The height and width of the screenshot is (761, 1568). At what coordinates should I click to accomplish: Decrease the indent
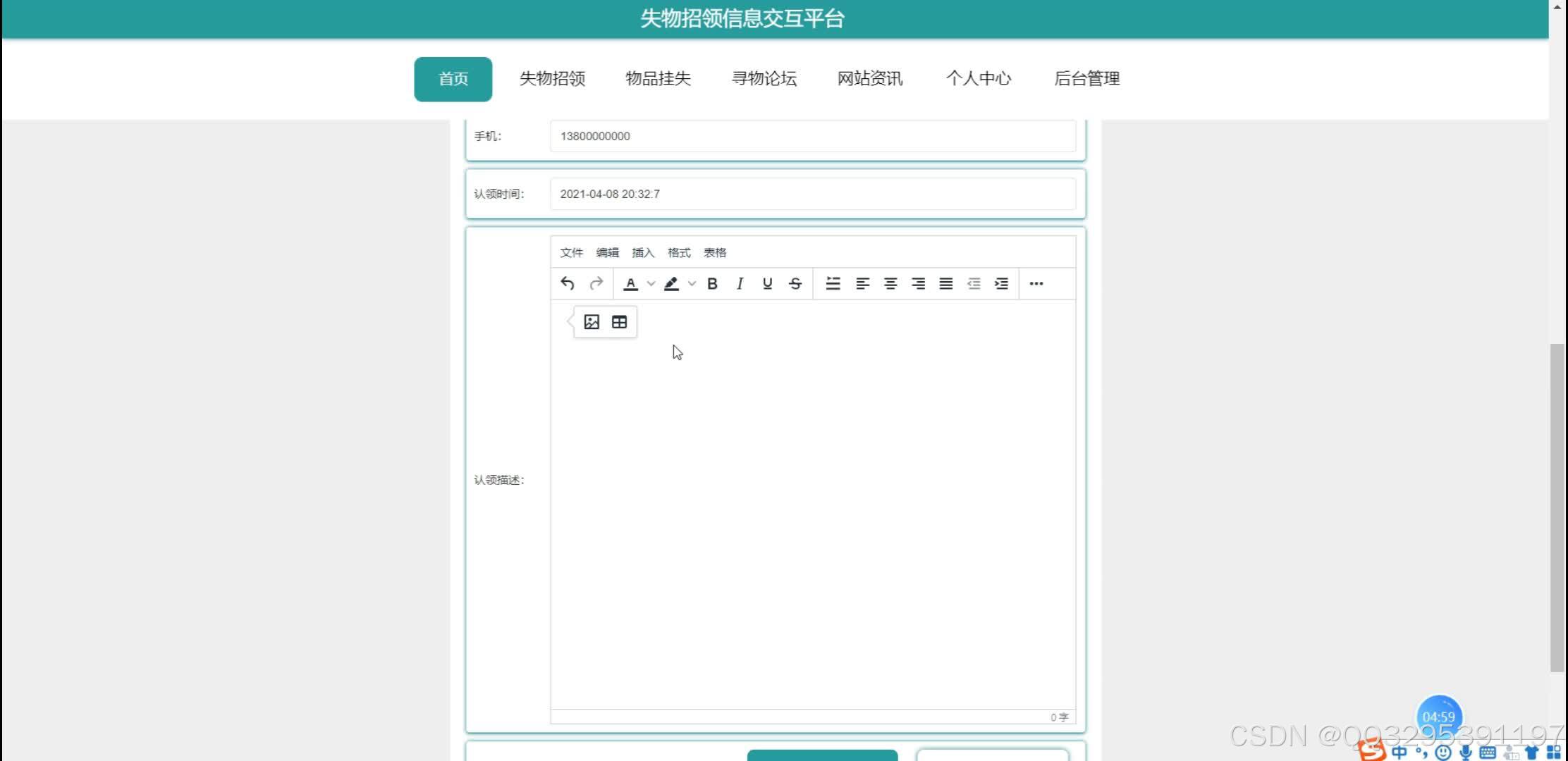974,283
